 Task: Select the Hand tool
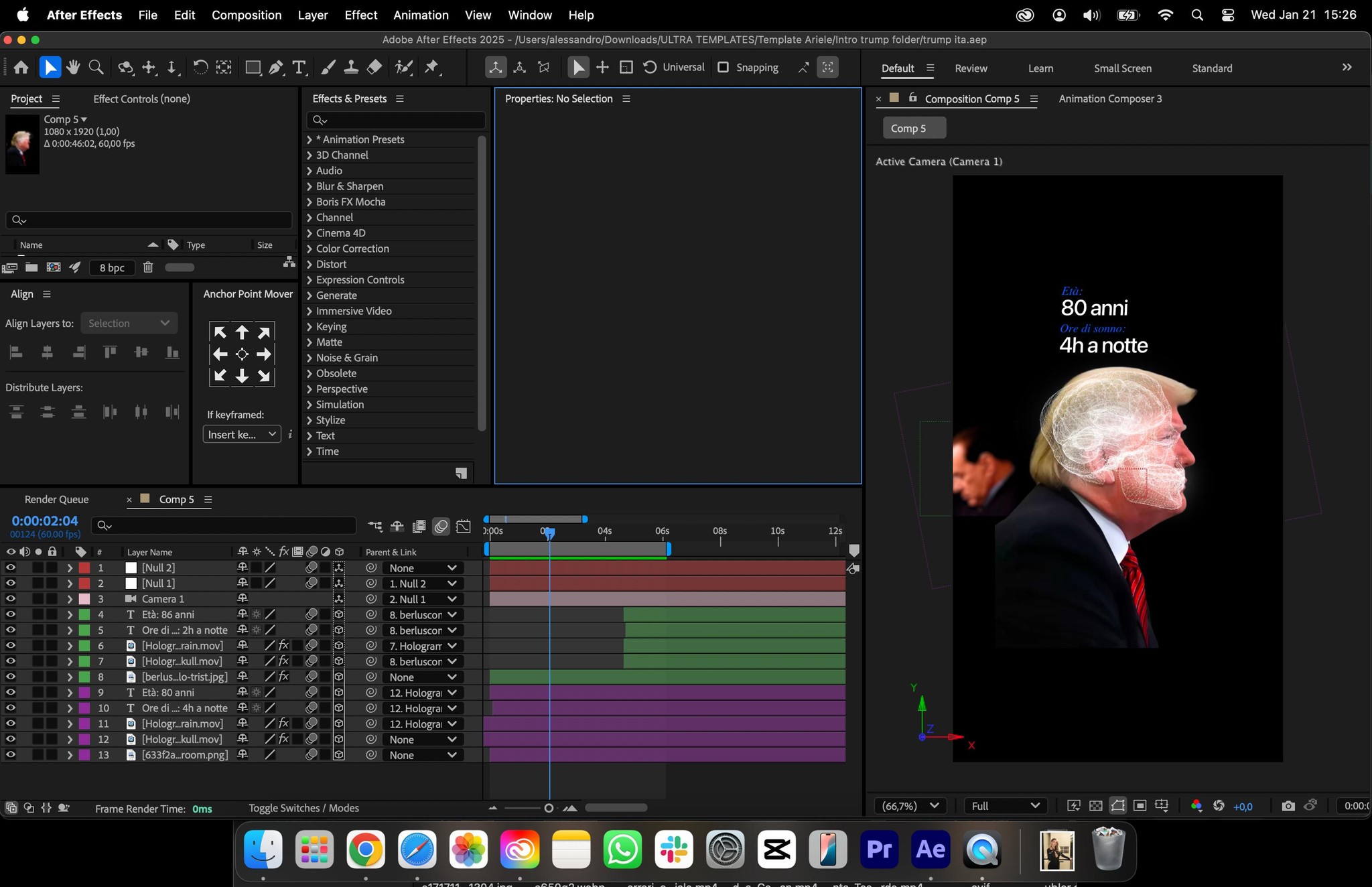pyautogui.click(x=73, y=67)
